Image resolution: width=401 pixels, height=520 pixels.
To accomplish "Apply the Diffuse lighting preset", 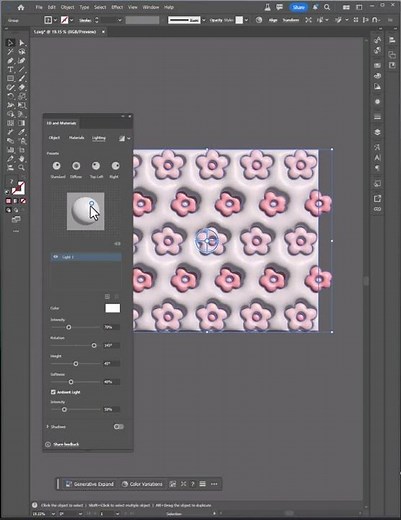I will tap(76, 166).
